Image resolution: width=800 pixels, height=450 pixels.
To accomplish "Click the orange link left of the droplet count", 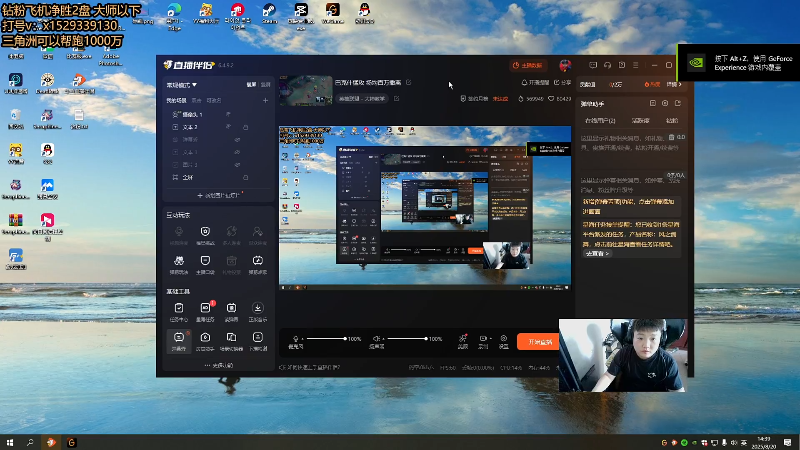I will (500, 98).
